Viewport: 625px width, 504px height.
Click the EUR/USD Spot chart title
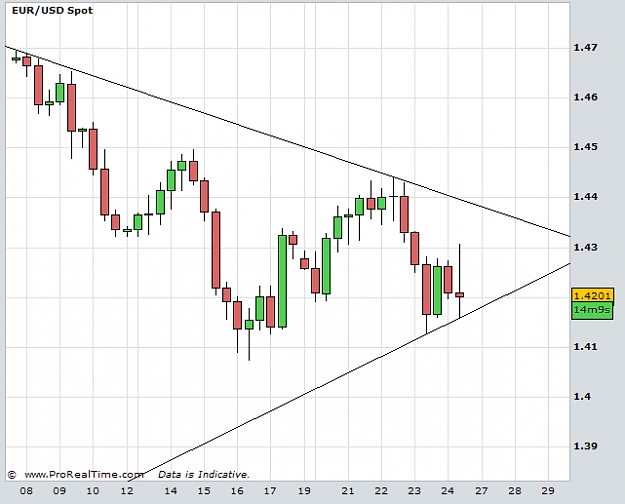[52, 10]
